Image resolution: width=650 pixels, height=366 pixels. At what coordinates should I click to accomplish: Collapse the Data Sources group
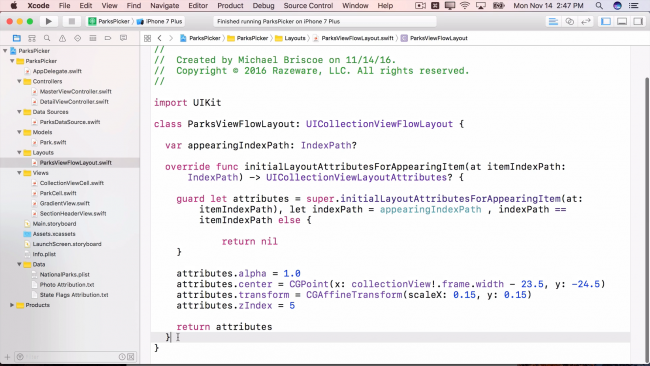(19, 112)
